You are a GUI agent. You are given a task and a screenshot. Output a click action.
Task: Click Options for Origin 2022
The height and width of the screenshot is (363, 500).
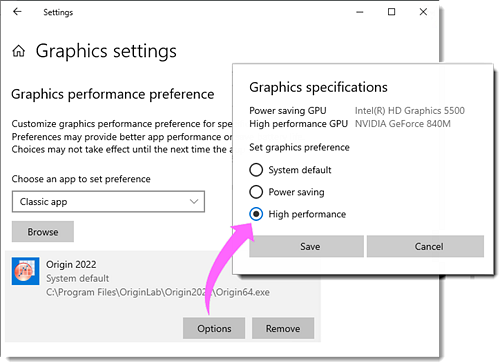pyautogui.click(x=214, y=328)
